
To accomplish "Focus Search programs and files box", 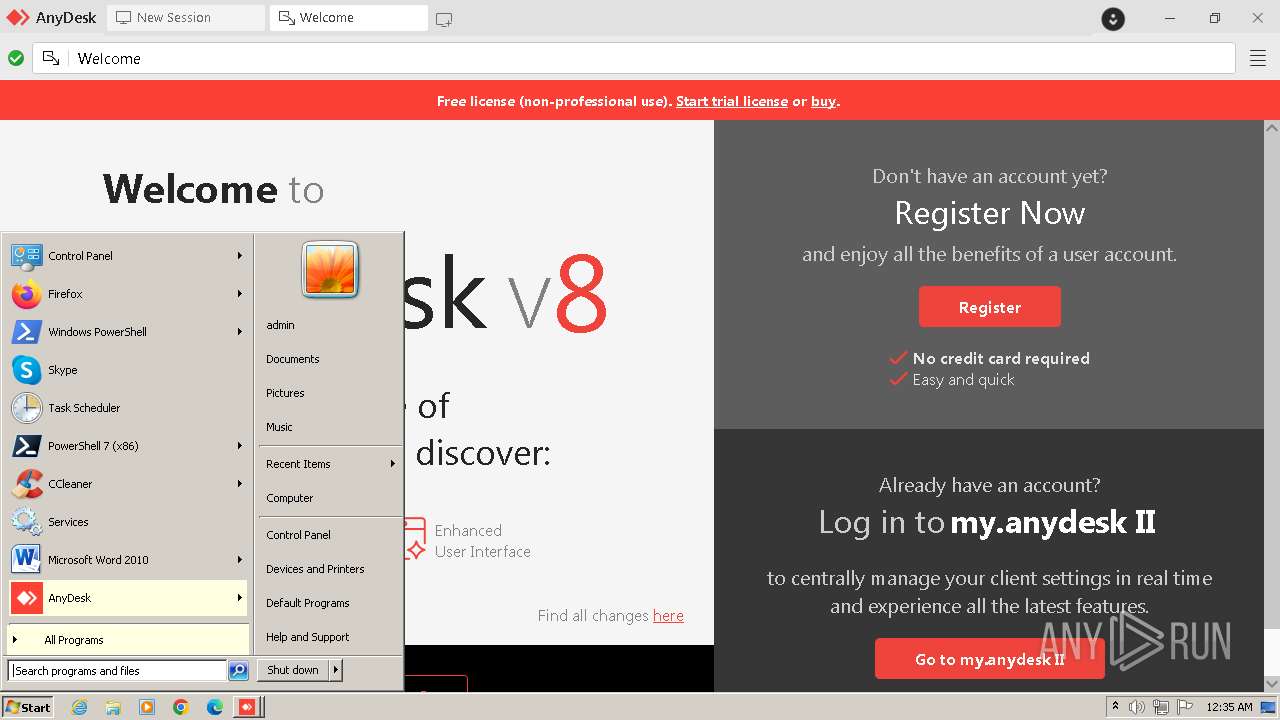I will coord(118,671).
